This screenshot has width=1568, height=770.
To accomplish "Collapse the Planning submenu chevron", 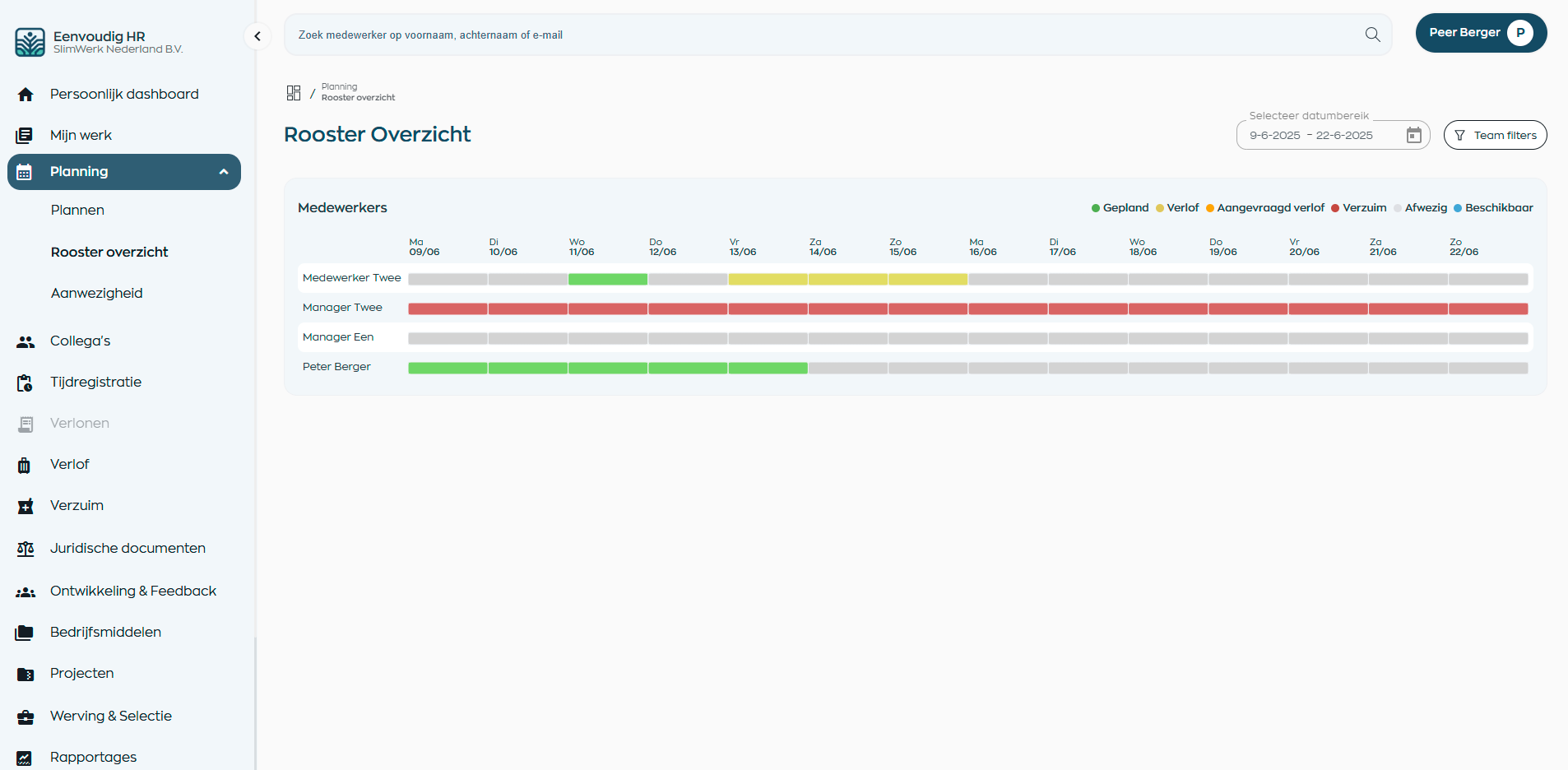I will click(224, 172).
